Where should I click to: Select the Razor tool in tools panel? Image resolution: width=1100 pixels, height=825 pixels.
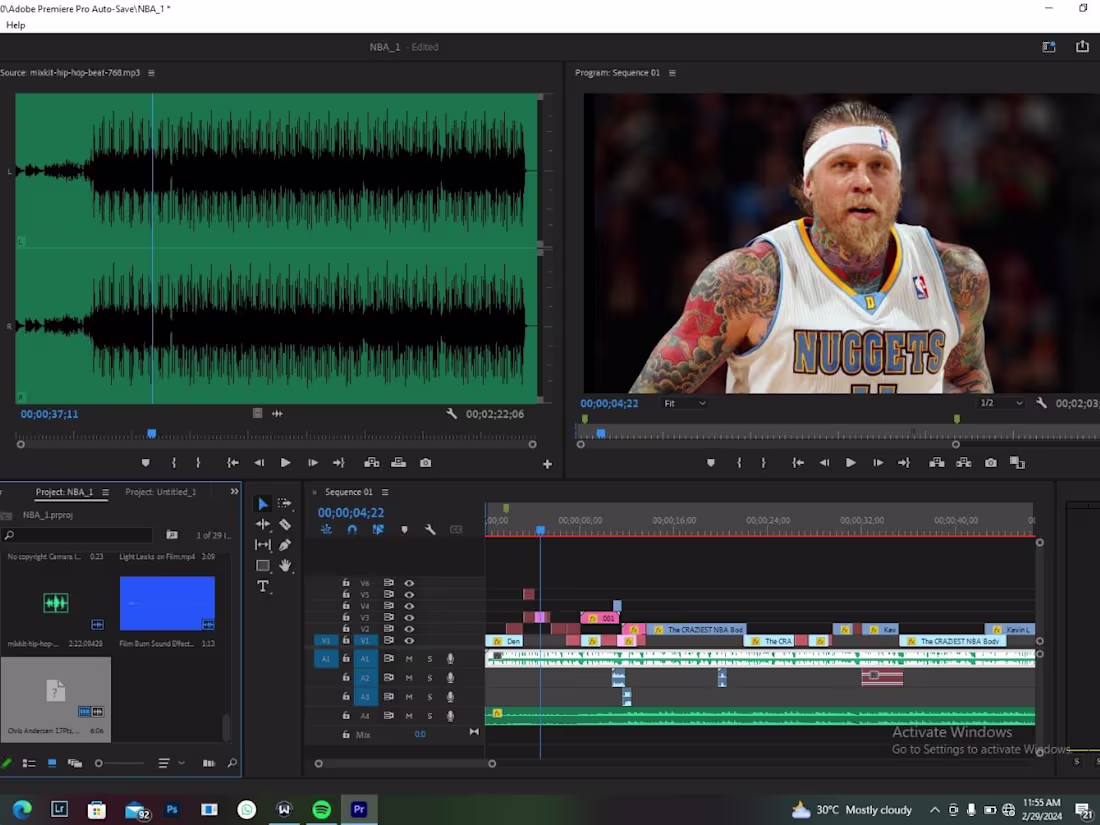(285, 524)
